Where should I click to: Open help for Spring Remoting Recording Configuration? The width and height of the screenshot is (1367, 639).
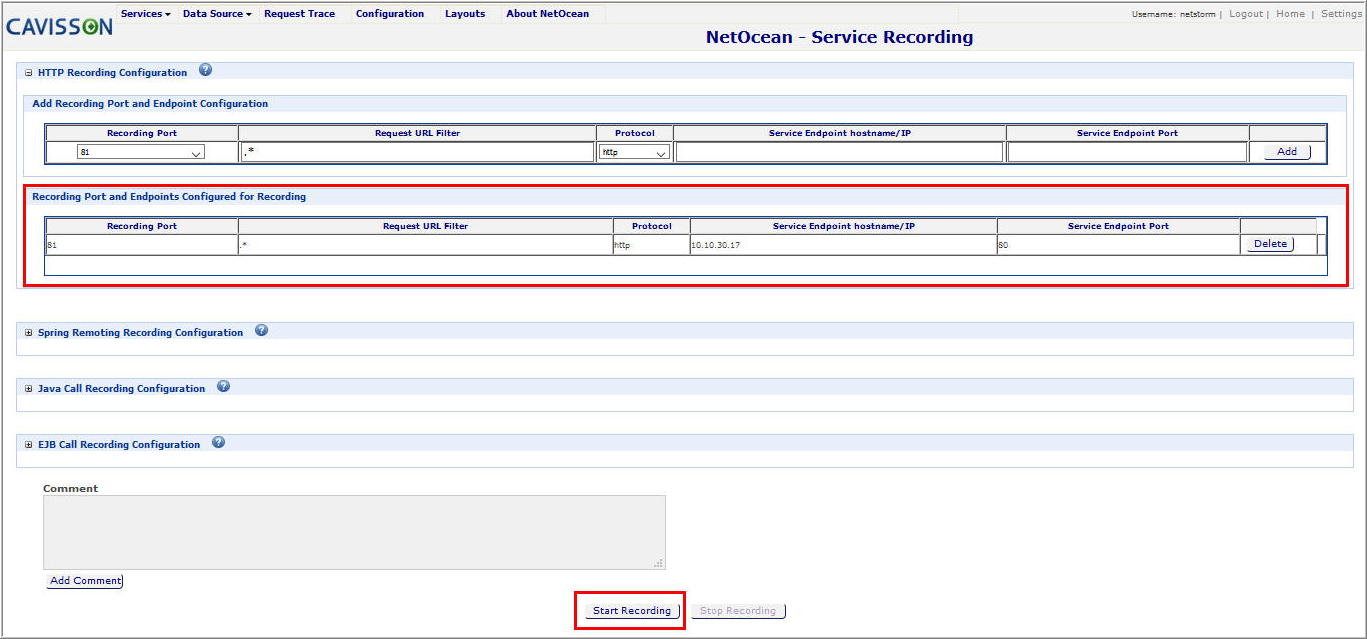point(261,330)
